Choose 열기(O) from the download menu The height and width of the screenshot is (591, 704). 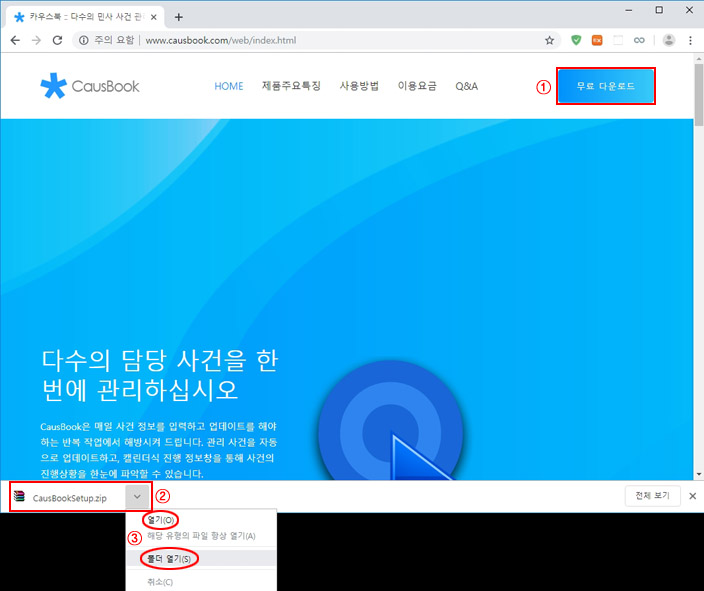point(161,520)
